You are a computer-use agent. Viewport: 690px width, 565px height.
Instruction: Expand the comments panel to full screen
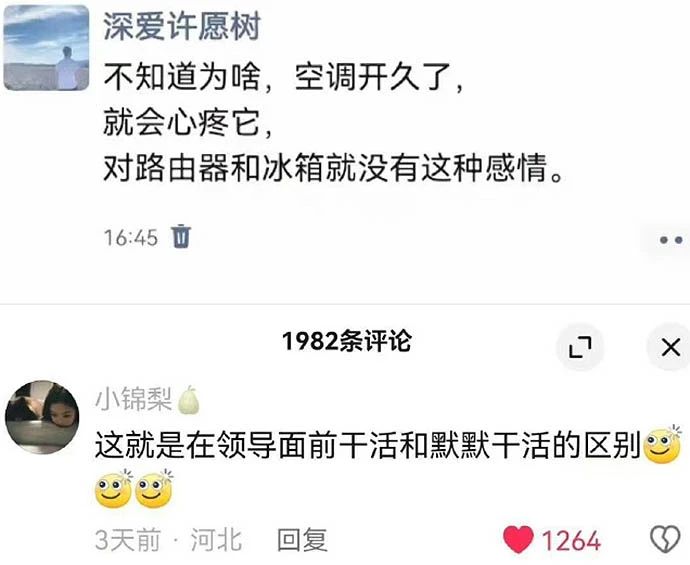[580, 347]
